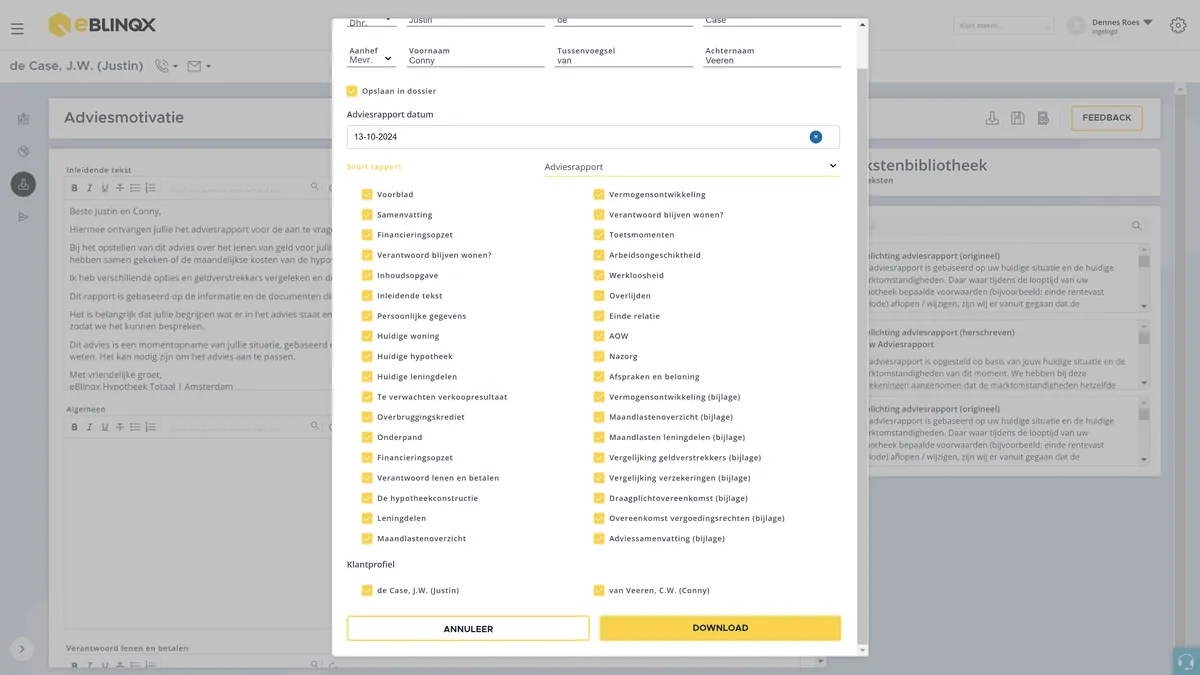Insert bullet list in the Inleidende tekst toolbar
The width and height of the screenshot is (1200, 675).
136,188
